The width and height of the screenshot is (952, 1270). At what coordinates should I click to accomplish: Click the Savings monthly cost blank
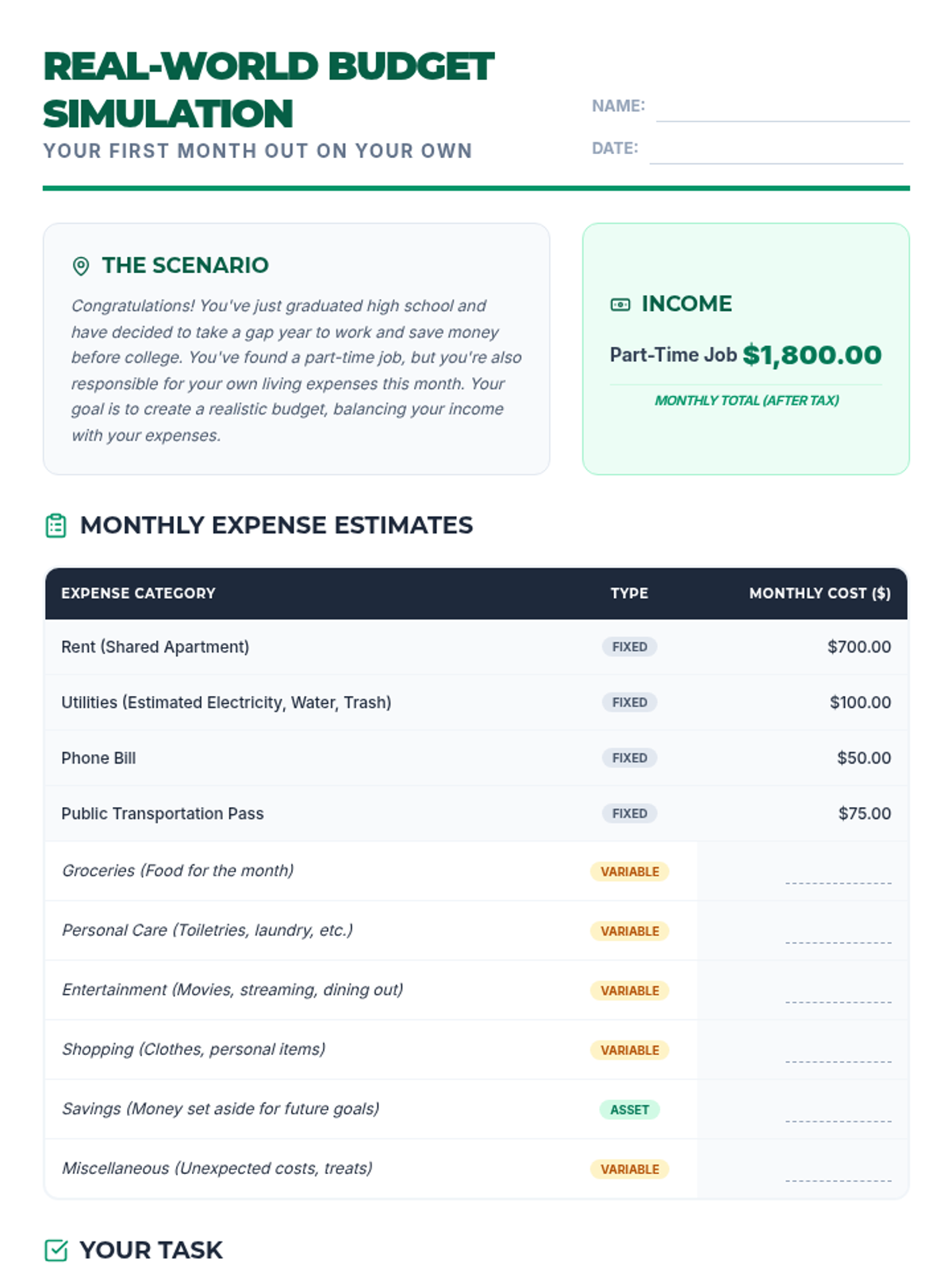click(x=839, y=1111)
